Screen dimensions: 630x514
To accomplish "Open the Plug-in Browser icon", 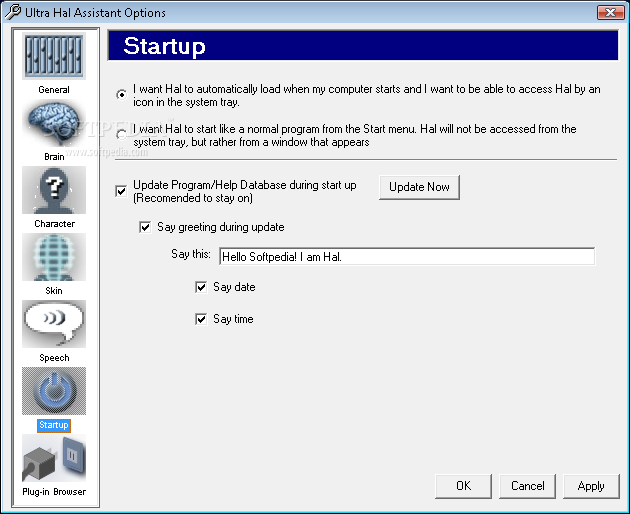I will (54, 458).
